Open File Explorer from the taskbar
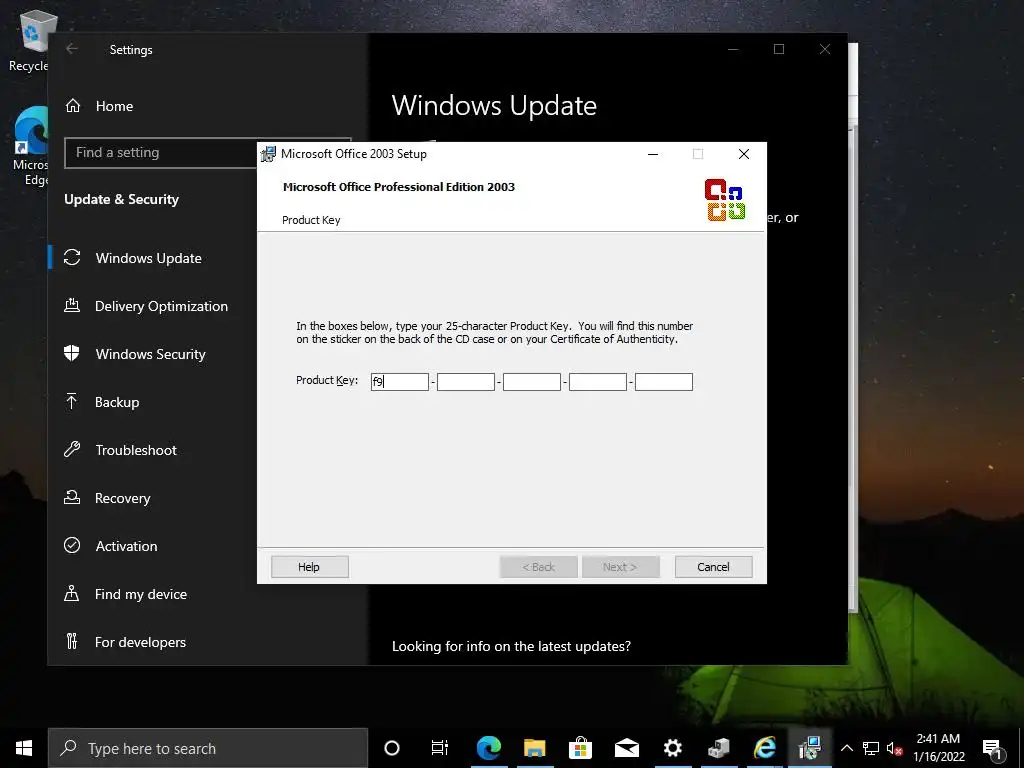Viewport: 1024px width, 768px height. click(x=534, y=748)
